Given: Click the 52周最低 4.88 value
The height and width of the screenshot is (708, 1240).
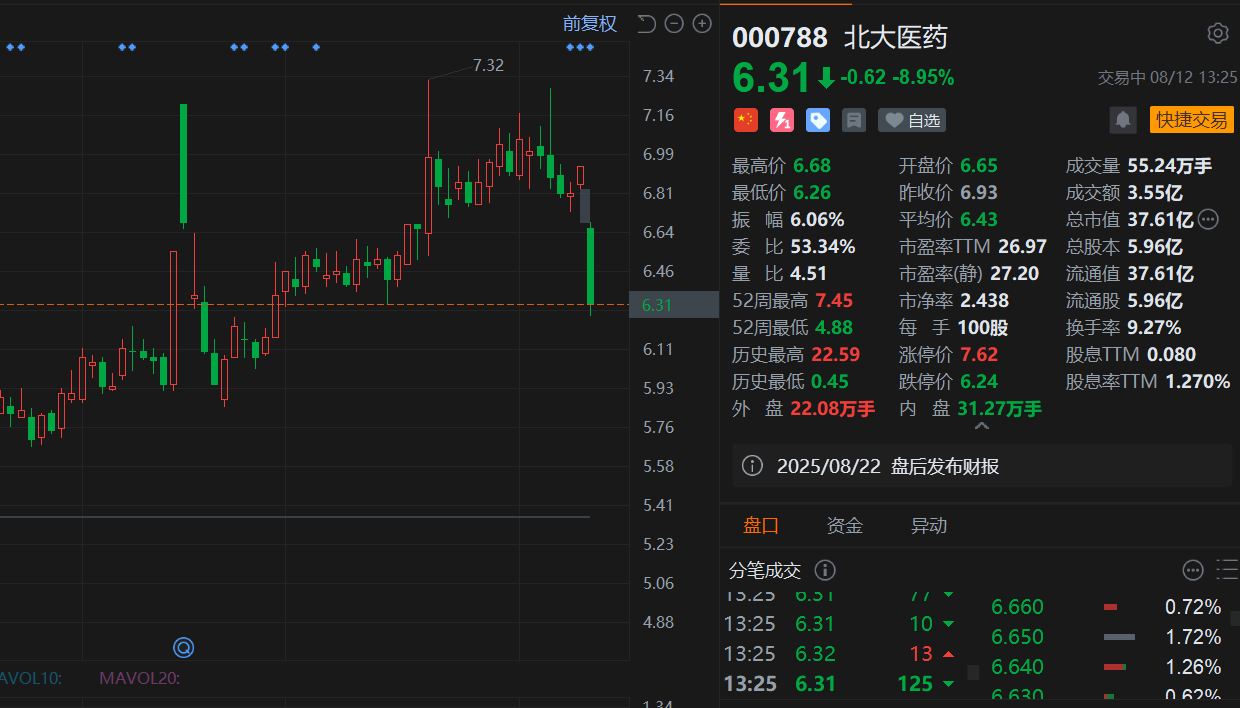Looking at the screenshot, I should point(834,327).
